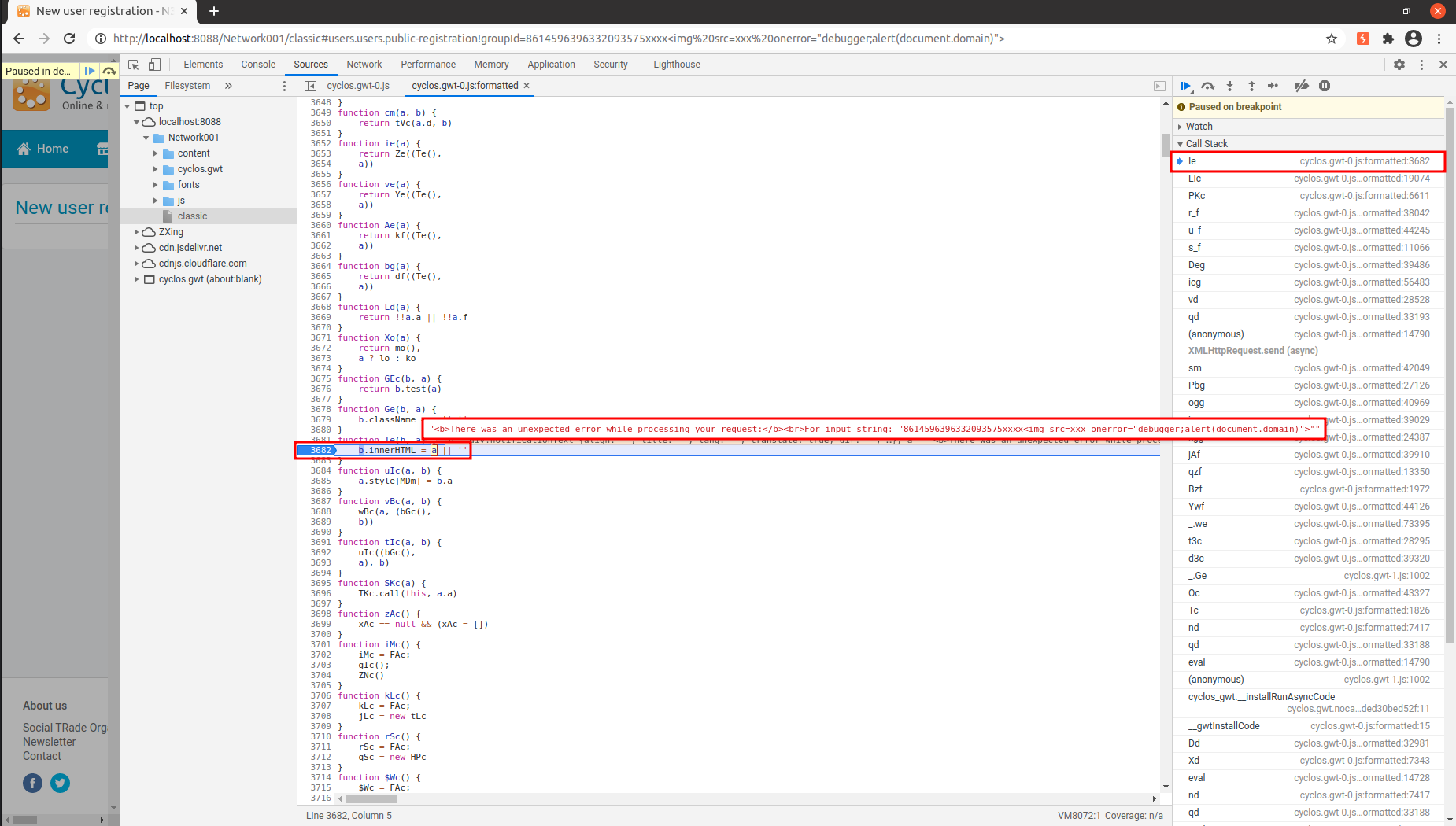Click the inspect element picker icon
This screenshot has height=826, width=1456.
click(134, 65)
